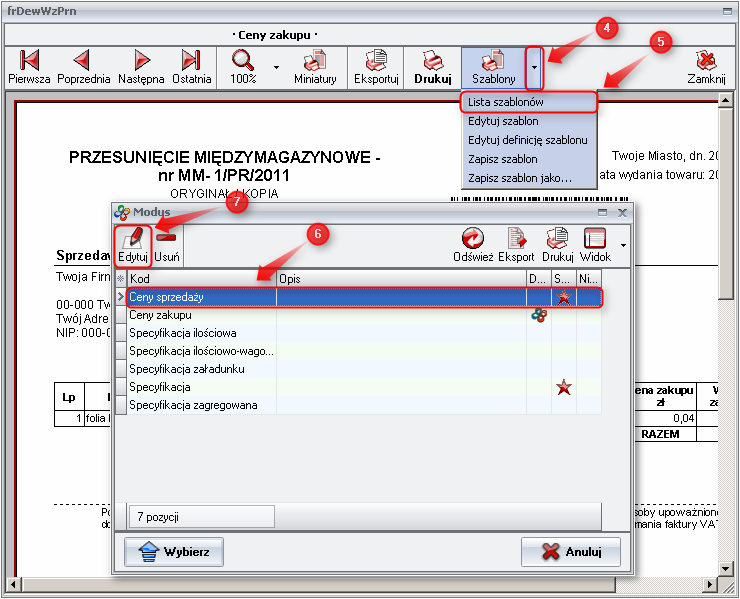Cancel dialog with Anuluj button
This screenshot has width=740, height=599.
[570, 552]
